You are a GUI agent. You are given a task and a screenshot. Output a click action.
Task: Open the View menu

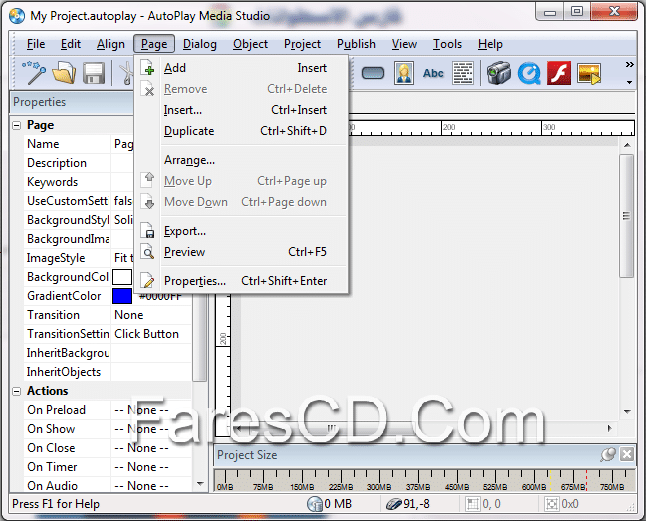click(404, 44)
